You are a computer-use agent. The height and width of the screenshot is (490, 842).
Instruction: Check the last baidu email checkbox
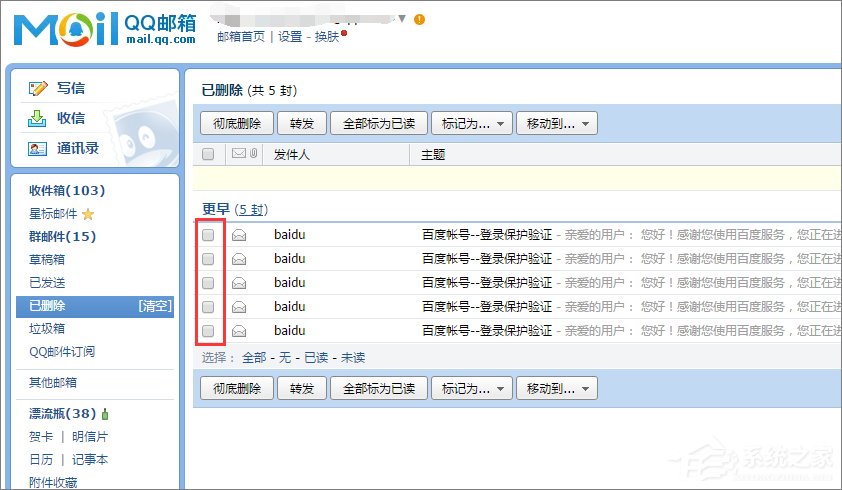coord(208,330)
